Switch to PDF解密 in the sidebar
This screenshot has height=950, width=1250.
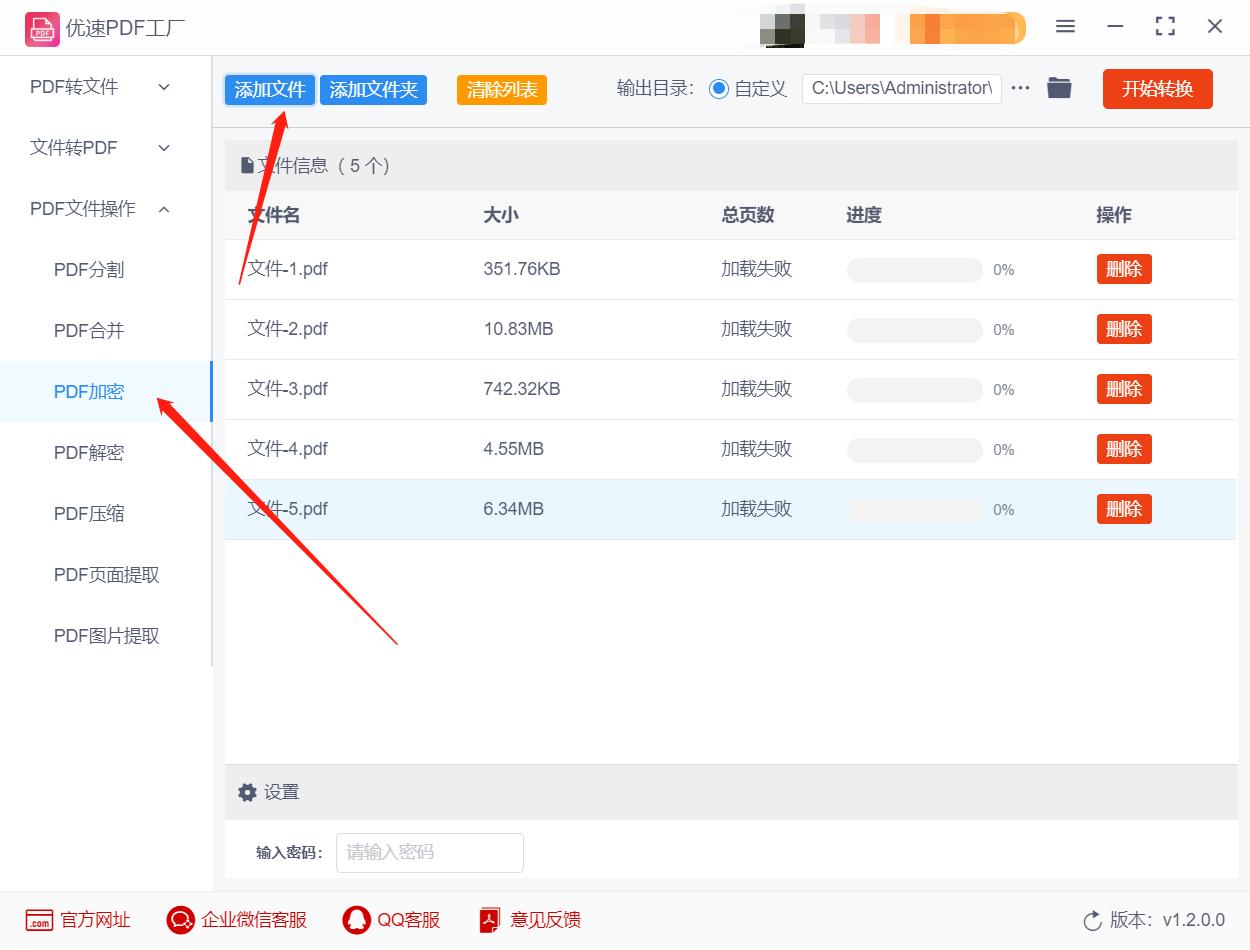coord(87,452)
